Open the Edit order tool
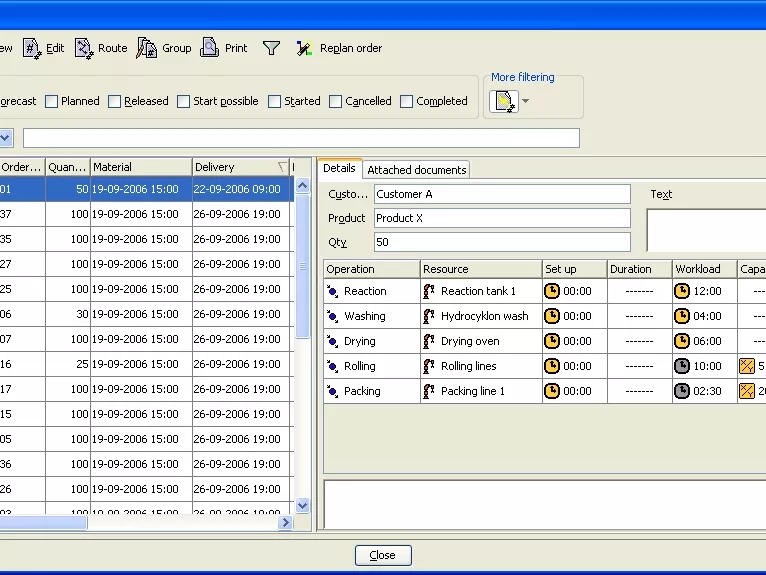 point(43,48)
